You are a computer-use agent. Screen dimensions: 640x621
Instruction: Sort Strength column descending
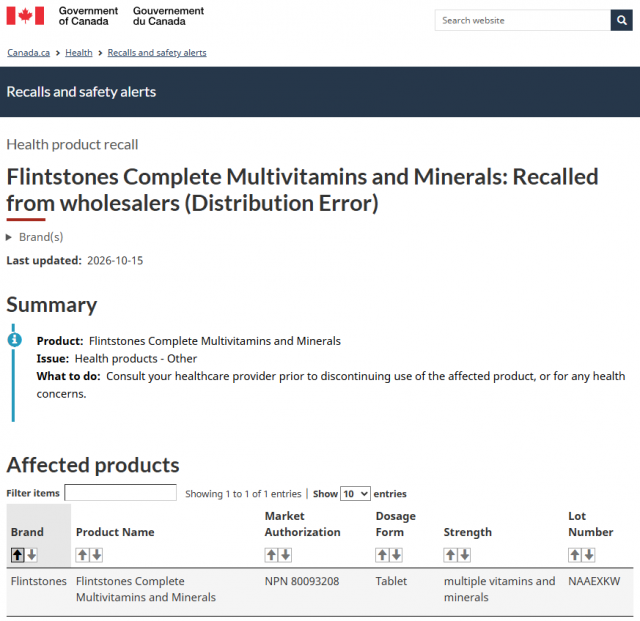click(465, 555)
